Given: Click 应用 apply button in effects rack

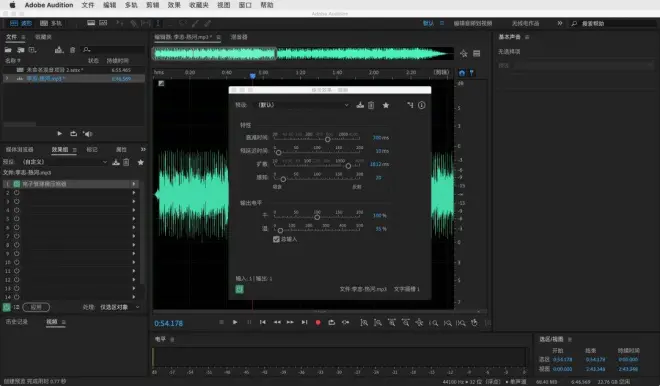Looking at the screenshot, I should [x=36, y=307].
